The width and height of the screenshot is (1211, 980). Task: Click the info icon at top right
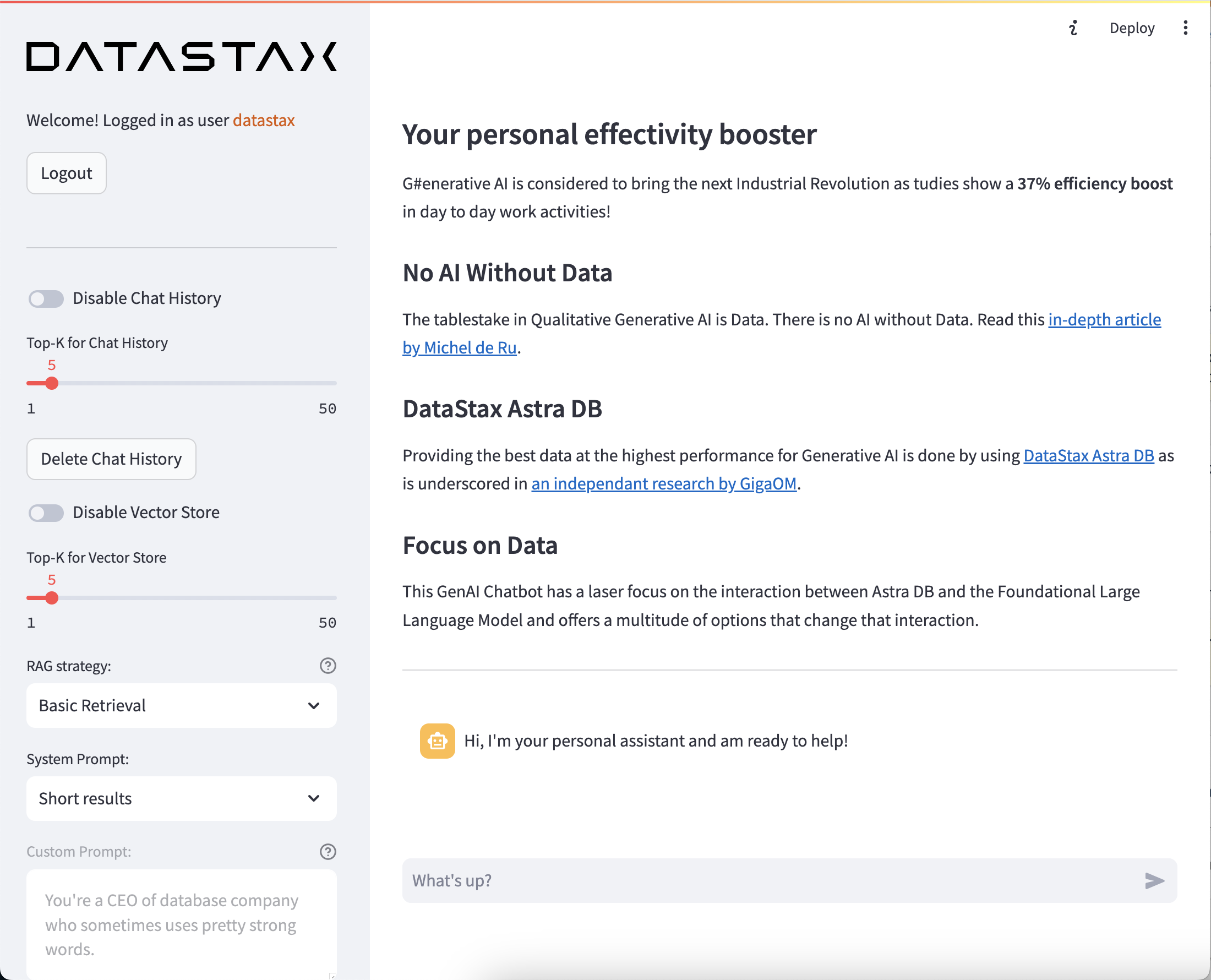click(x=1074, y=28)
